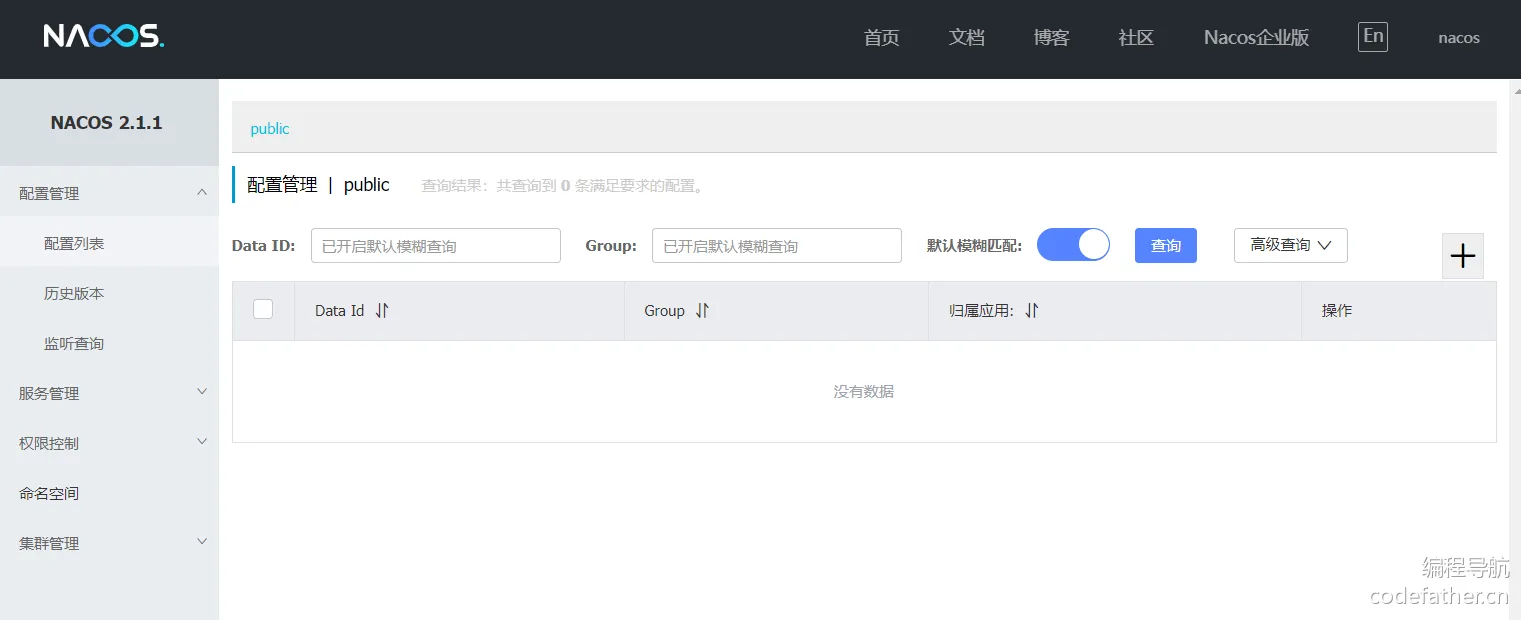Screen dimensions: 1521x620
Task: Open 文档 in top navigation
Action: tap(967, 38)
